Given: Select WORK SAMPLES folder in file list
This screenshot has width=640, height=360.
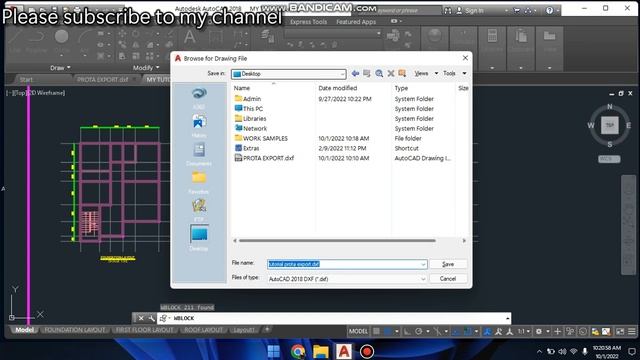Looking at the screenshot, I should click(x=261, y=138).
